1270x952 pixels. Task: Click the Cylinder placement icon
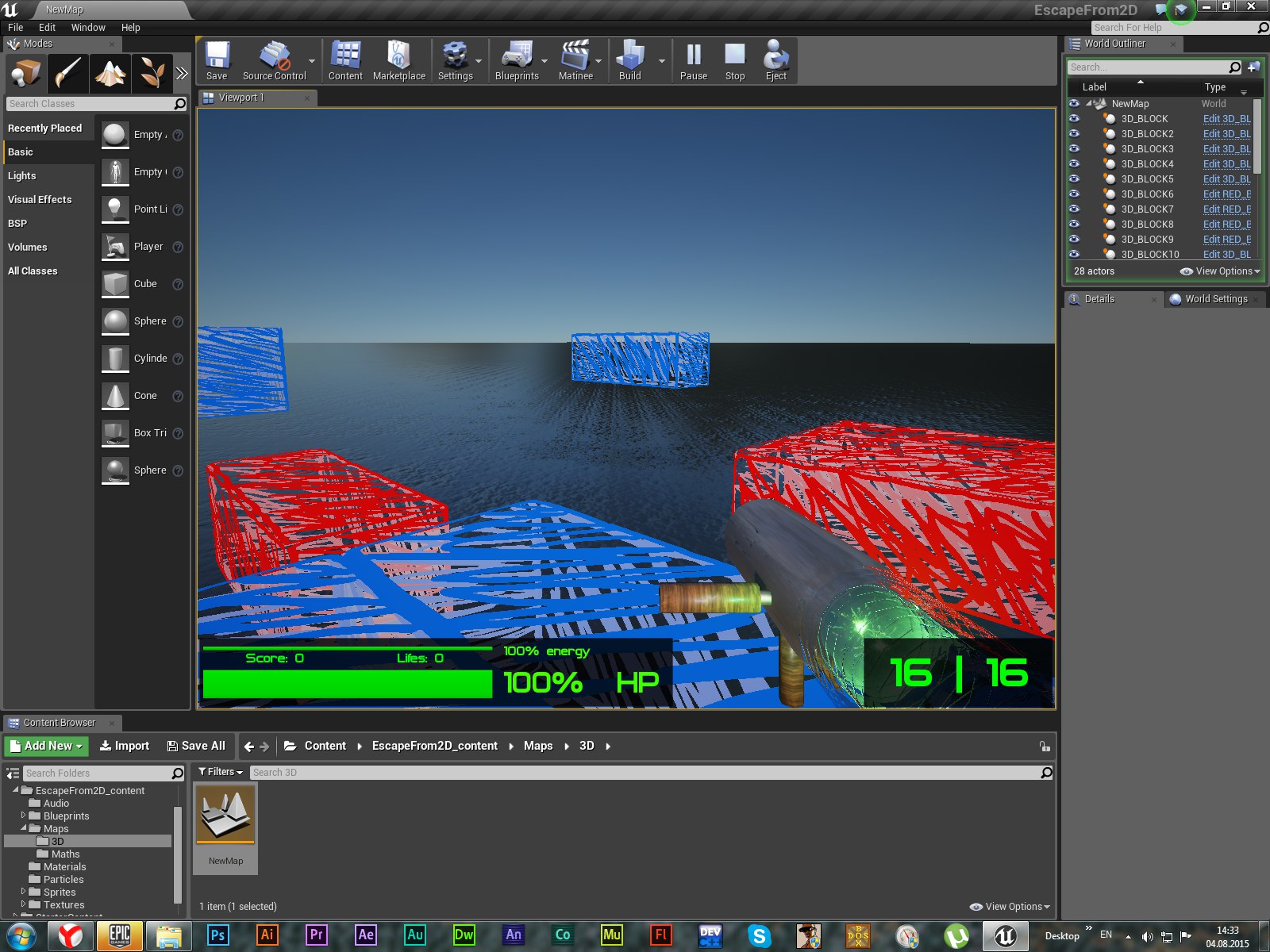pos(115,359)
